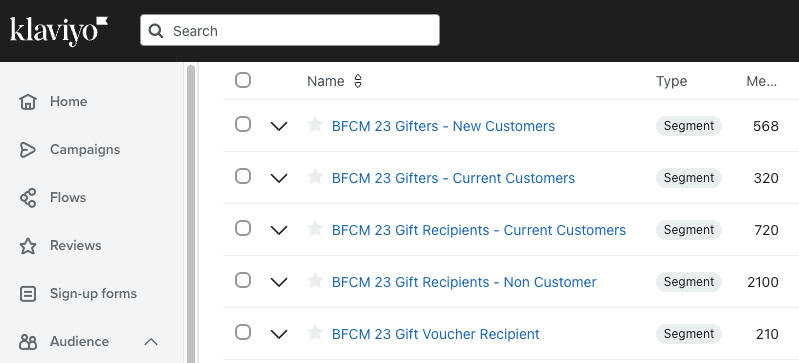Click the Reviews star icon in sidebar
This screenshot has height=363, width=799.
28,246
